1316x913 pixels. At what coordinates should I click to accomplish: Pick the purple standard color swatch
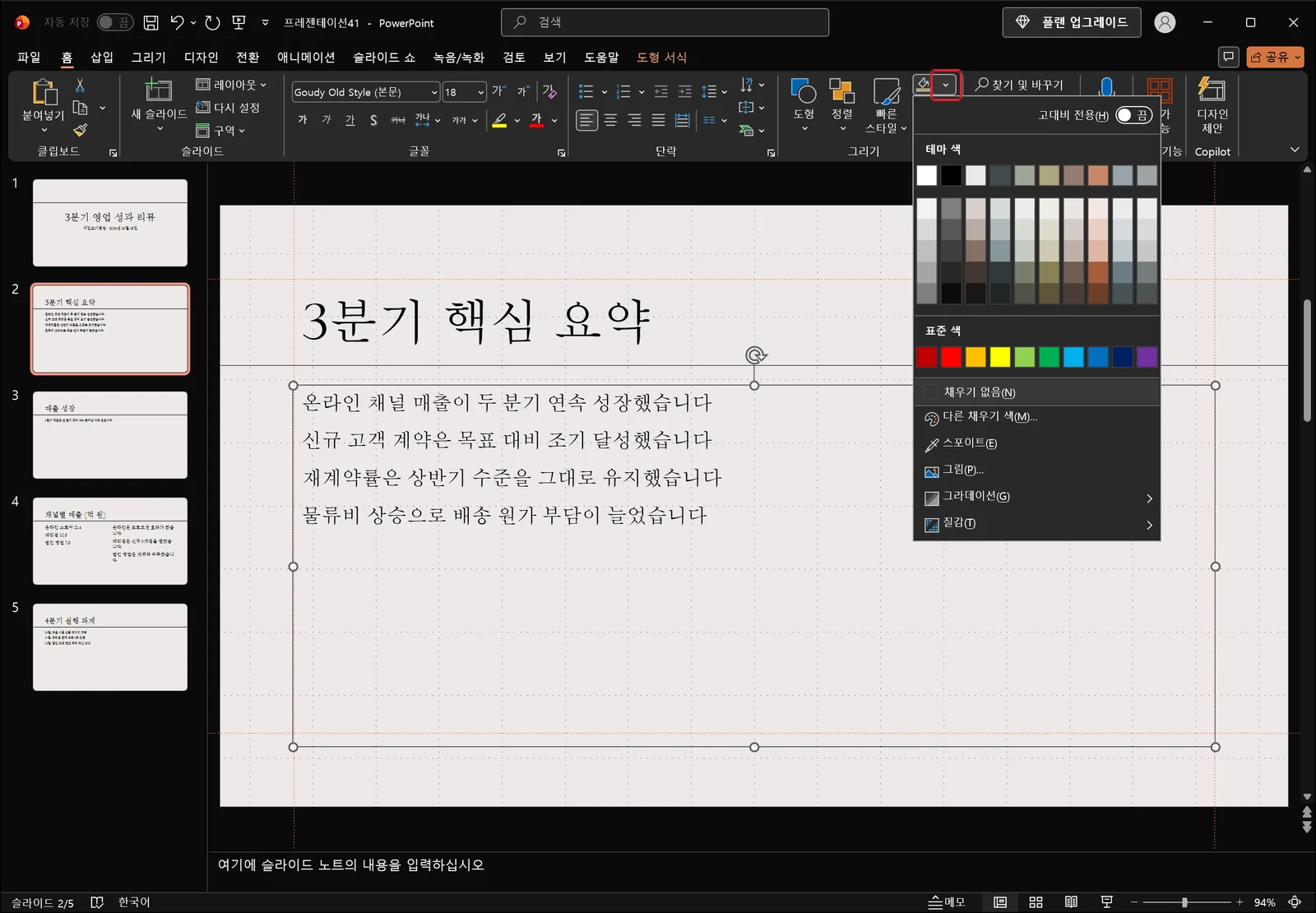(x=1147, y=357)
